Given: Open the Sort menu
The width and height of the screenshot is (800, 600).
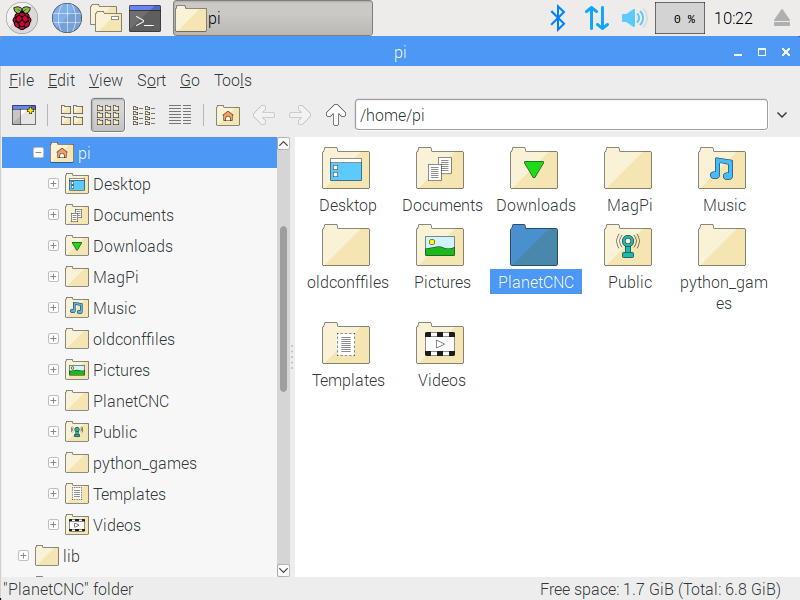Looking at the screenshot, I should (x=151, y=81).
